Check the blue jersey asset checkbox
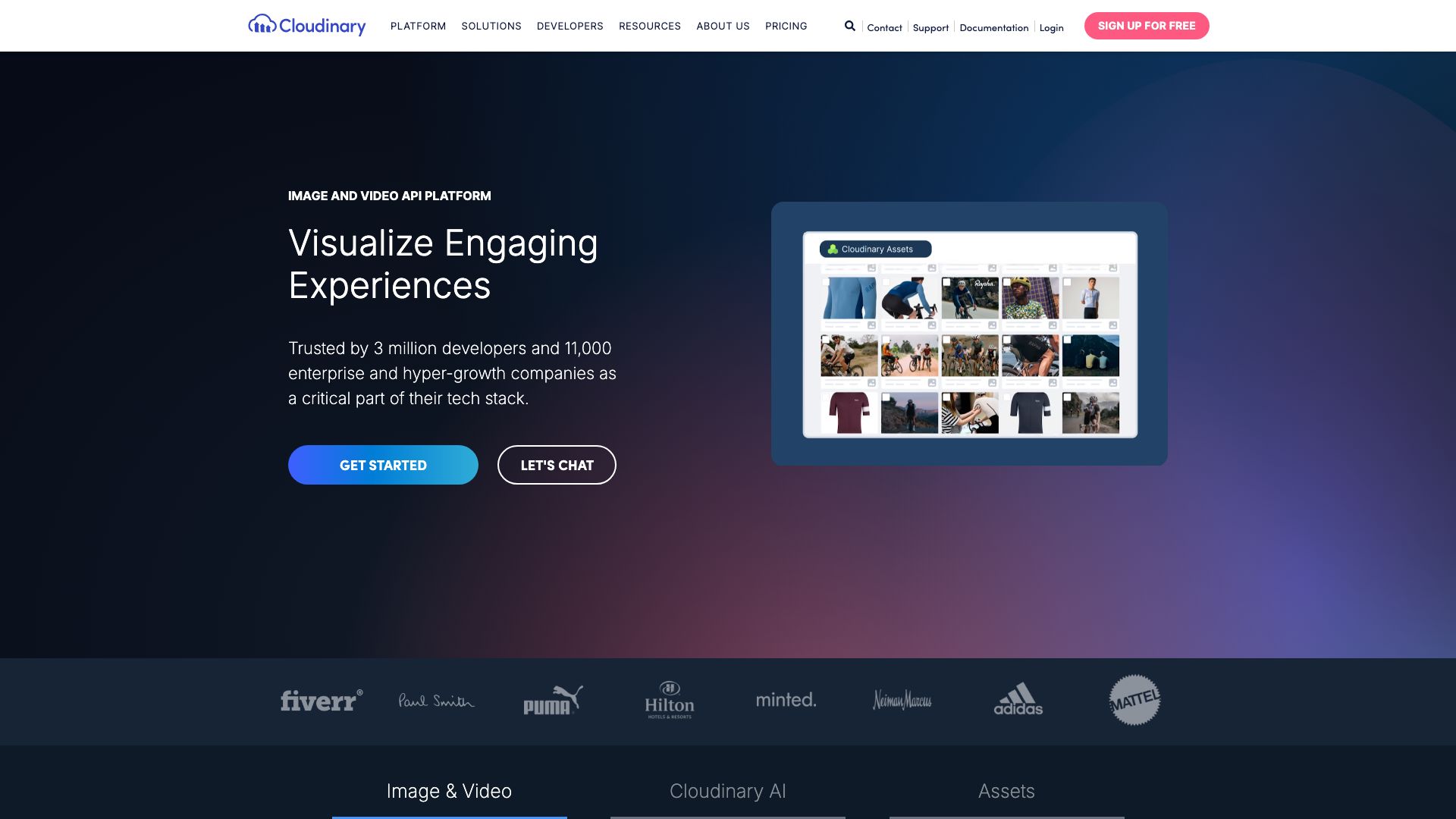The width and height of the screenshot is (1456, 819). point(824,281)
